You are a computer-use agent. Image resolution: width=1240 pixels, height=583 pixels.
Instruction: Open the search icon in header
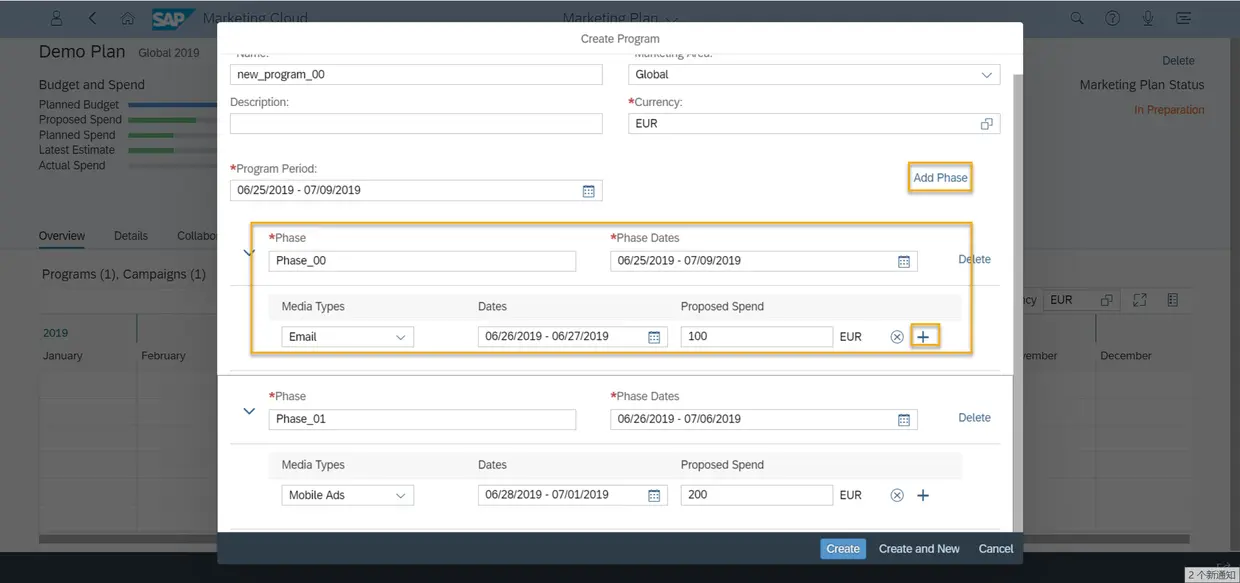(x=1077, y=18)
